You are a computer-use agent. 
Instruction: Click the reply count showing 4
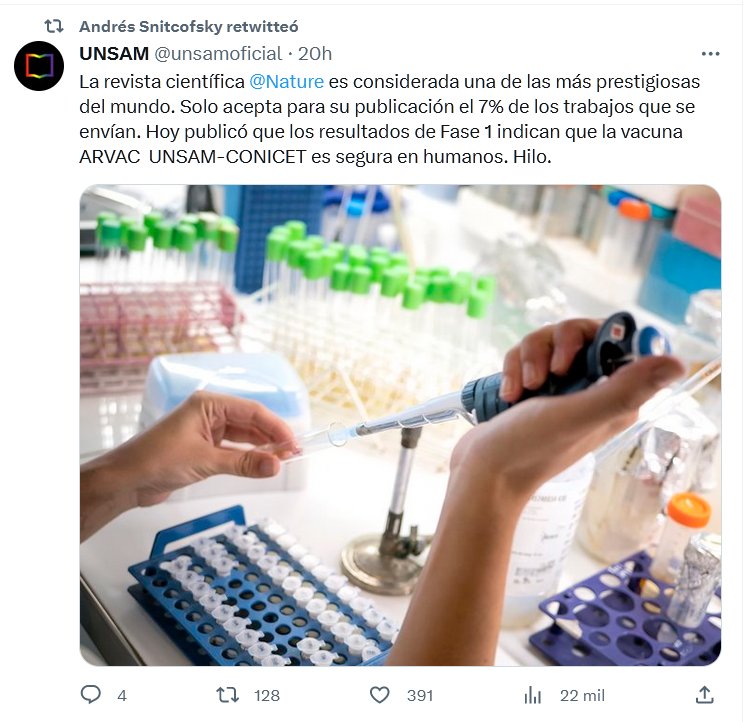pyautogui.click(x=122, y=695)
